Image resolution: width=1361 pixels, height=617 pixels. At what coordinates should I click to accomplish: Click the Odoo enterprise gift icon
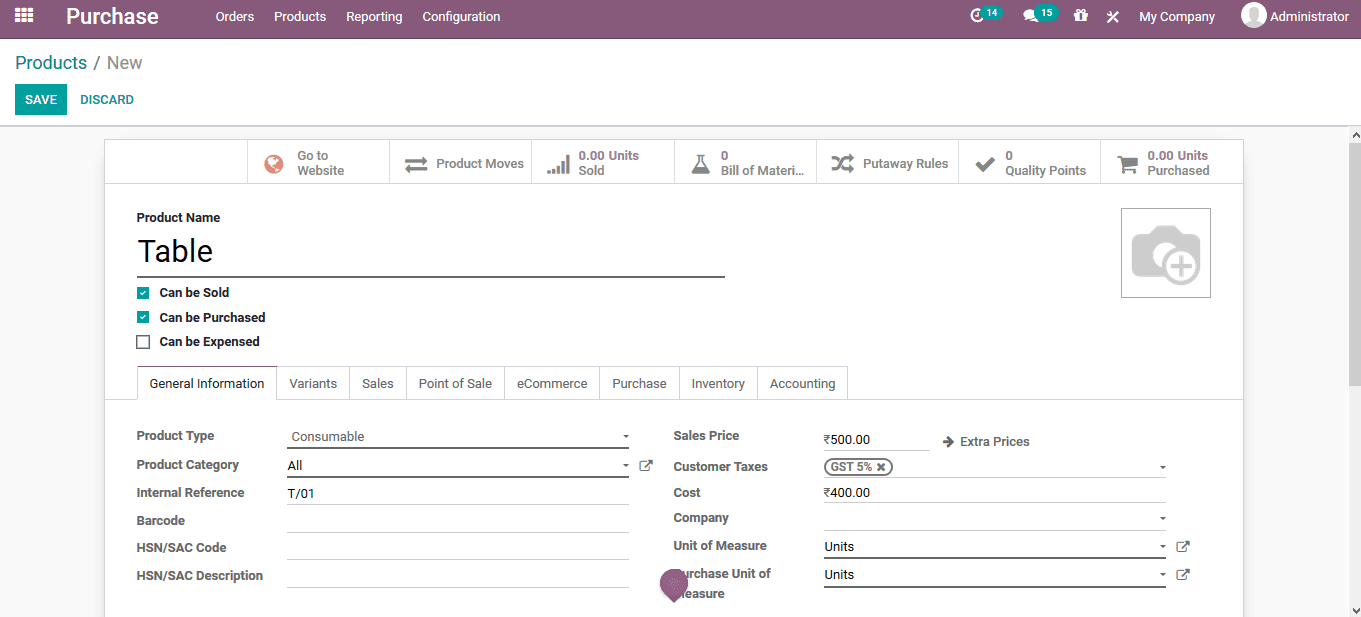coord(1079,16)
